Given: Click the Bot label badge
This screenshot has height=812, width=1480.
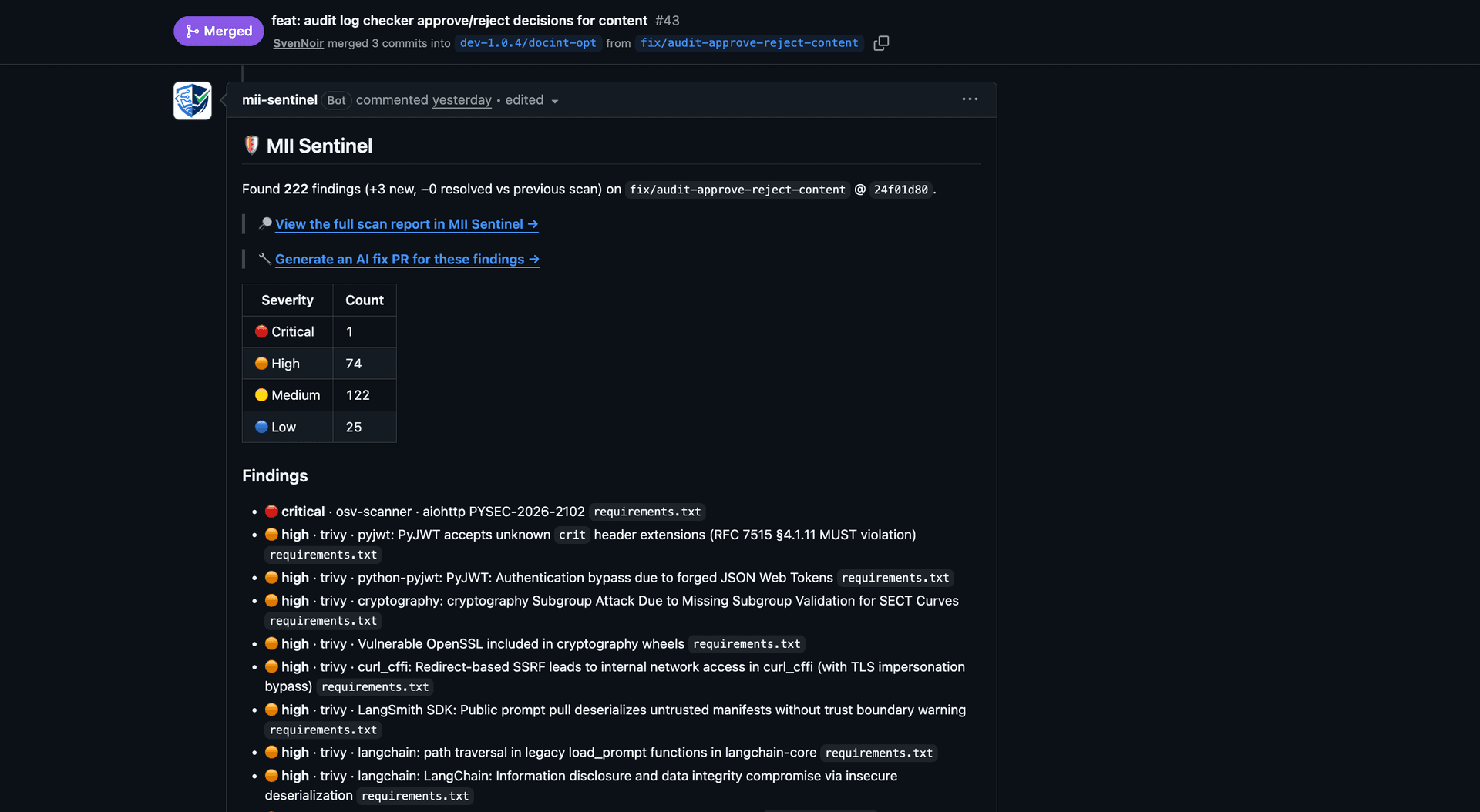Looking at the screenshot, I should [x=336, y=101].
